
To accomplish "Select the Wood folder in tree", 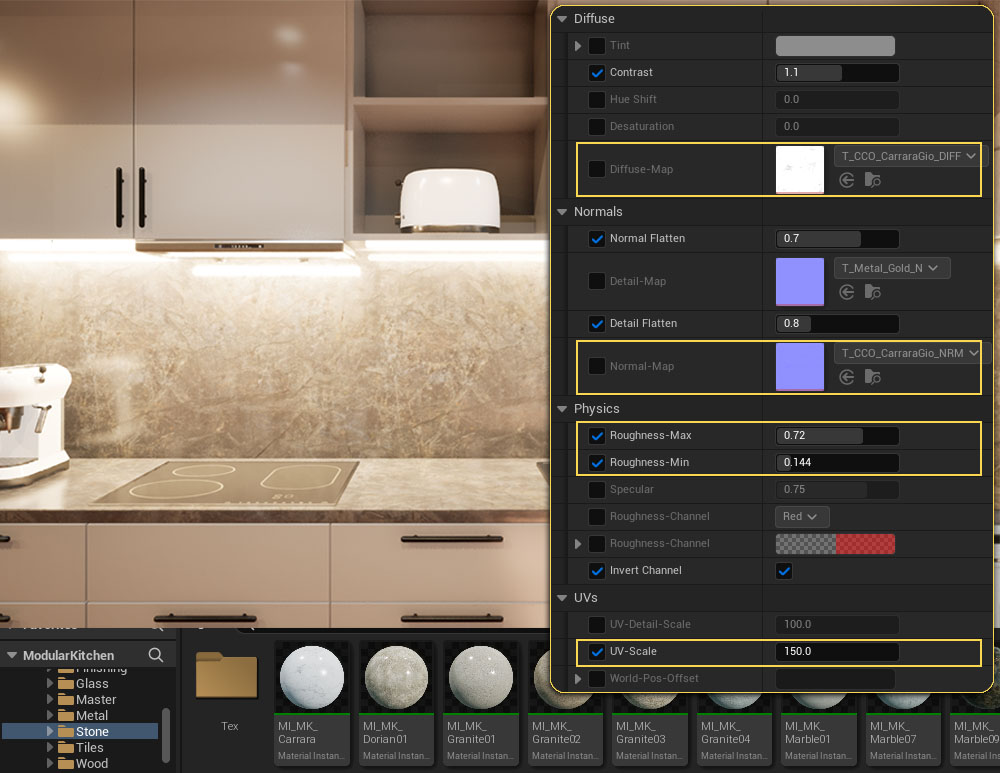I will tap(92, 763).
